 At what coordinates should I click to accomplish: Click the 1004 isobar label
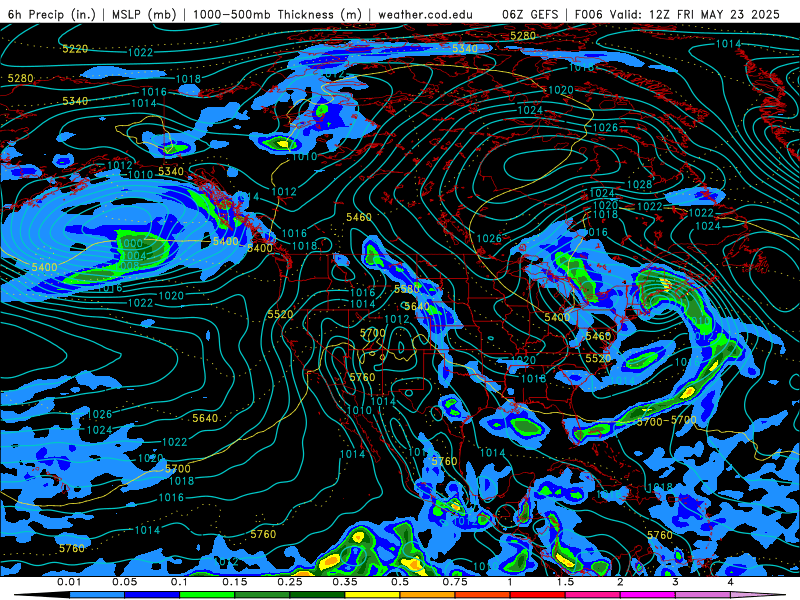[x=134, y=256]
